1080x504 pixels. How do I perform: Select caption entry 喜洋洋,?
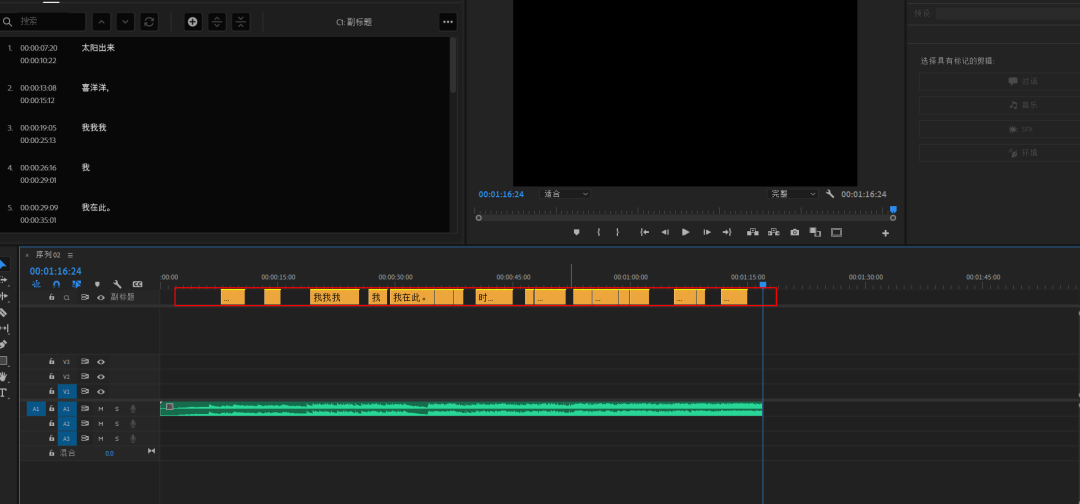click(x=95, y=88)
